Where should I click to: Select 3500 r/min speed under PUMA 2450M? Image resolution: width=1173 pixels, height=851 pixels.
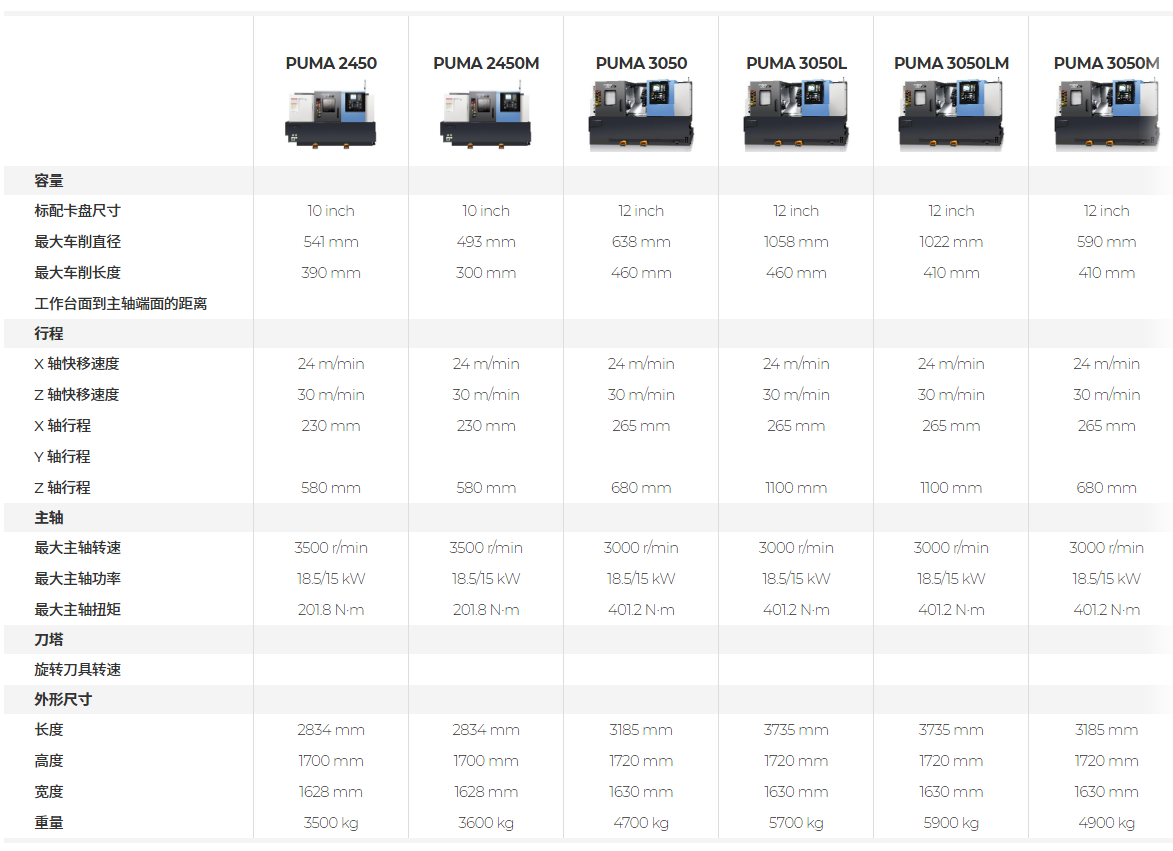click(486, 547)
